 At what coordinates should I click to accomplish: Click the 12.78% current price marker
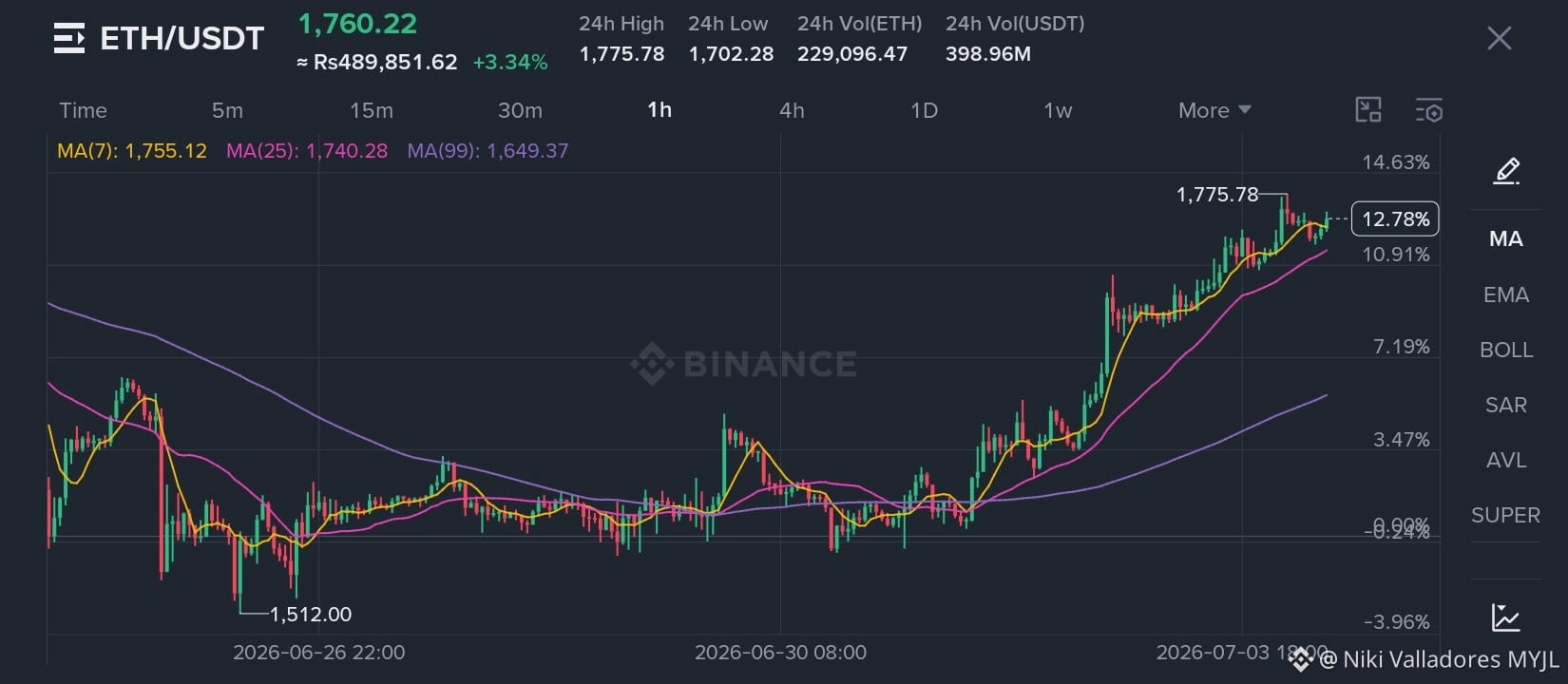[x=1395, y=219]
